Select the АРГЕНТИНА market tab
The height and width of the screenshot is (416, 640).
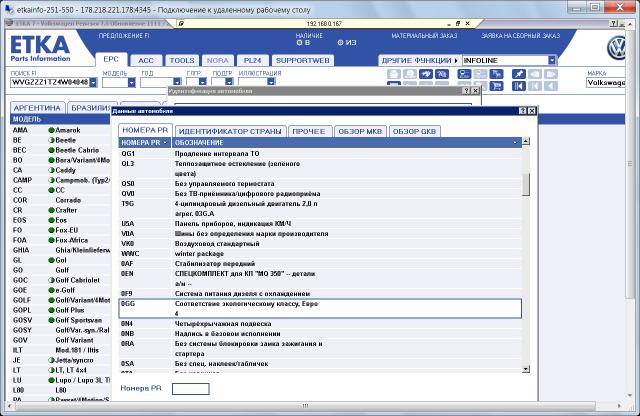coord(37,108)
